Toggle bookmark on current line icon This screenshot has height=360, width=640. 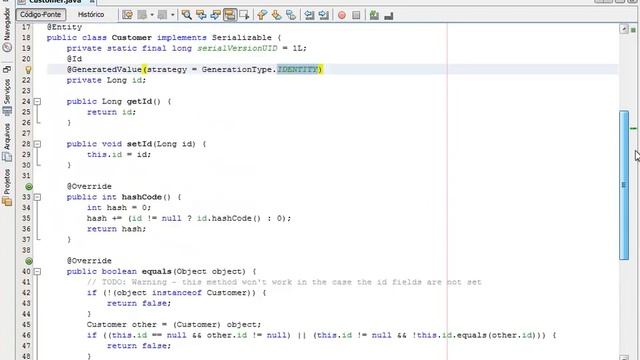(291, 15)
